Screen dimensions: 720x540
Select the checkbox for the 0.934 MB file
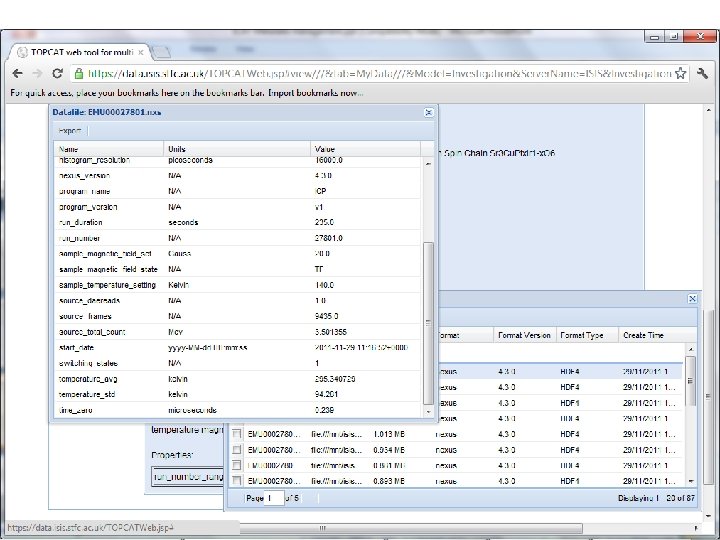coord(237,450)
